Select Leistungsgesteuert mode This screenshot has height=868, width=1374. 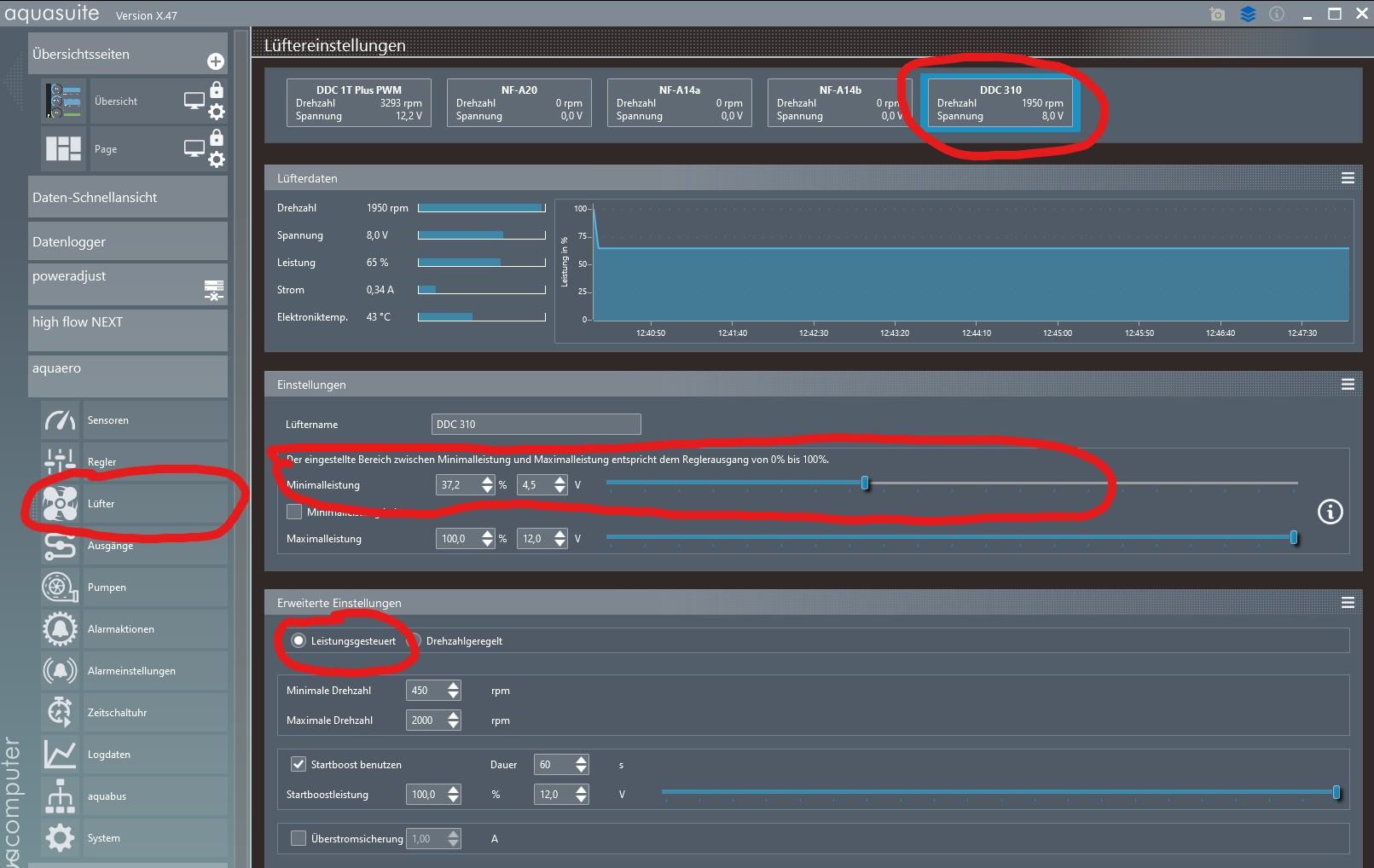299,641
